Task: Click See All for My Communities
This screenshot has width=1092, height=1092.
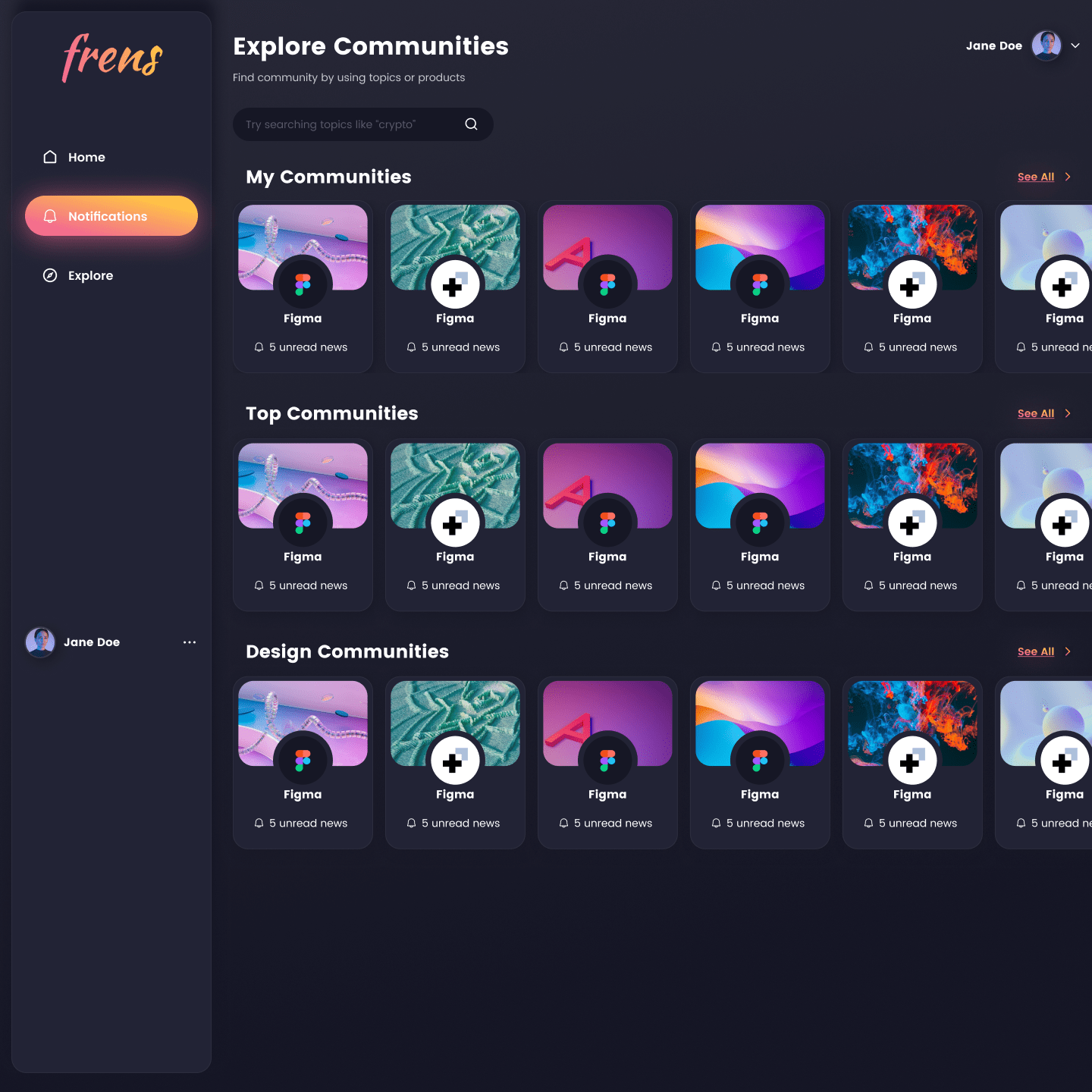Action: pos(1035,177)
